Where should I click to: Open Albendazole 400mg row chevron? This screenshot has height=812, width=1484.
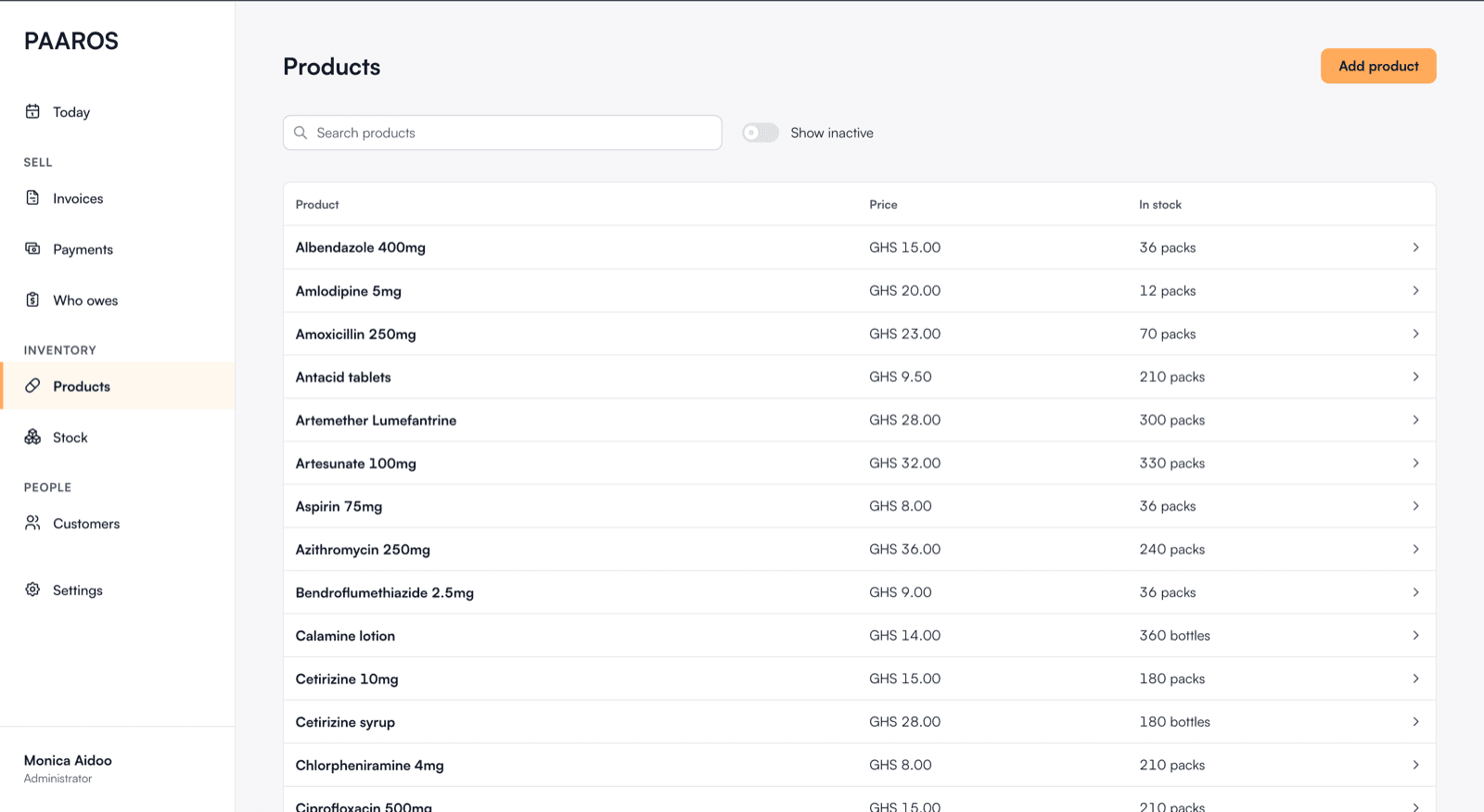[1415, 247]
